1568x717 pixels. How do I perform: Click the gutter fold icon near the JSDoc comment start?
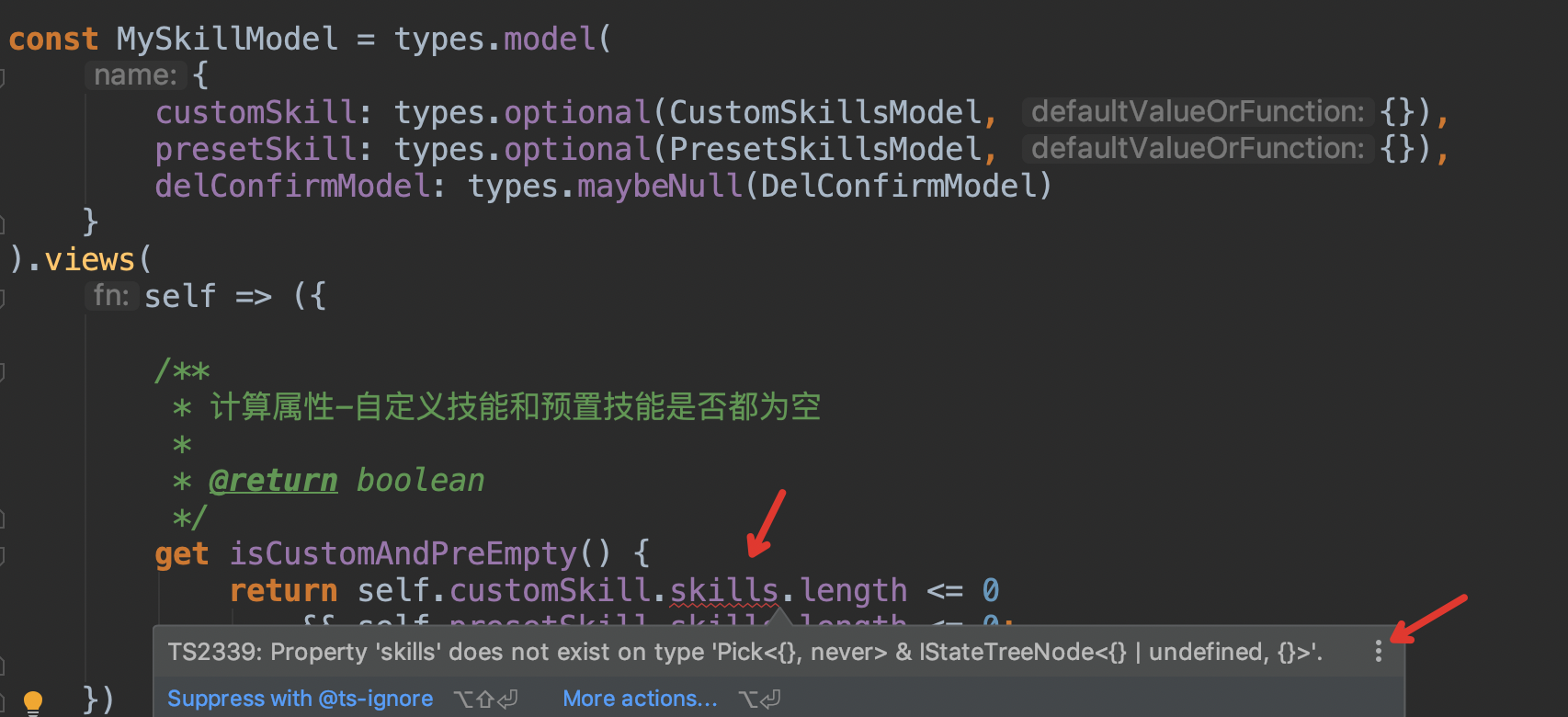coord(5,371)
